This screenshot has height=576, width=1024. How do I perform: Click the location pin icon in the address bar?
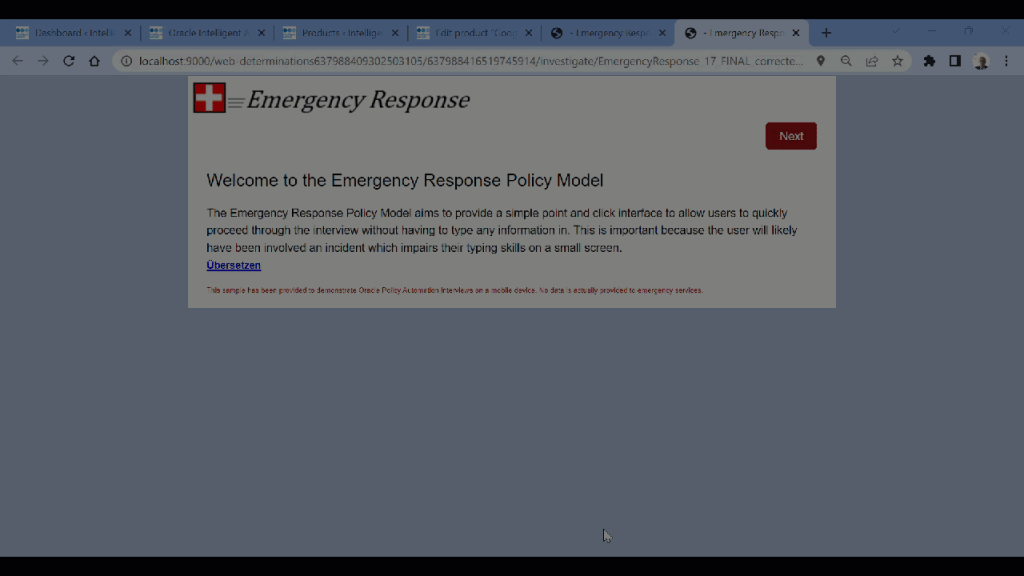(820, 61)
